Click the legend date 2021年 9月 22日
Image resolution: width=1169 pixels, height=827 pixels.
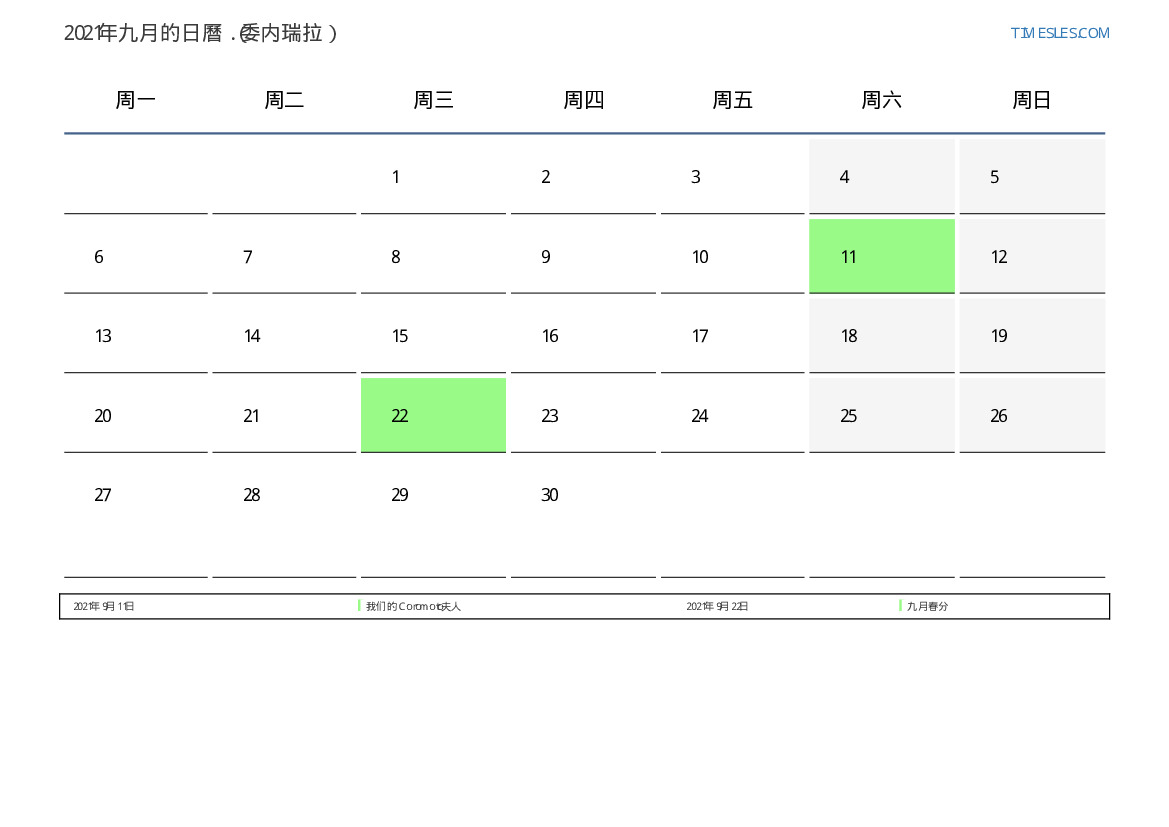tap(717, 606)
